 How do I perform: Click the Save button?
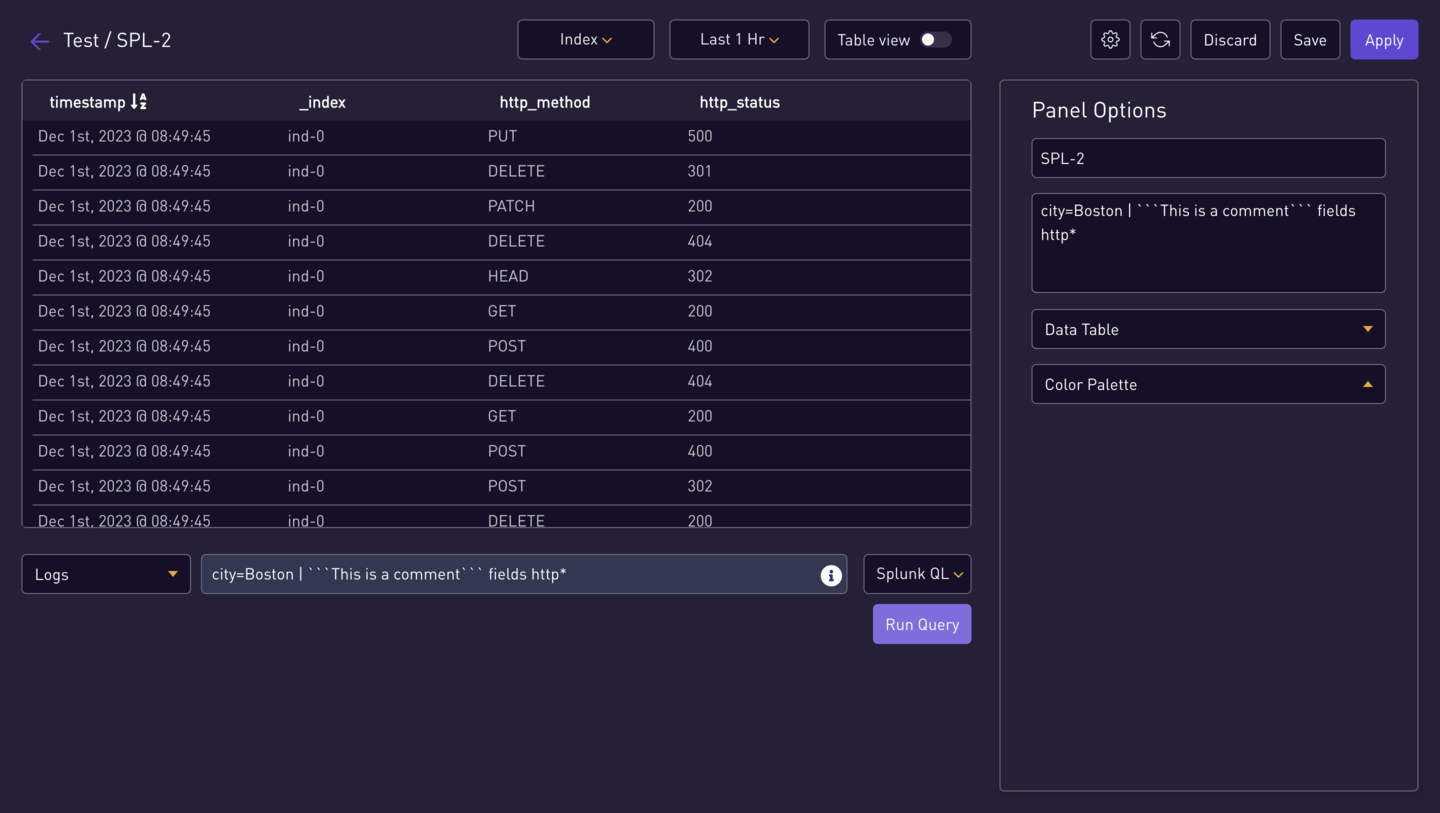pyautogui.click(x=1310, y=40)
